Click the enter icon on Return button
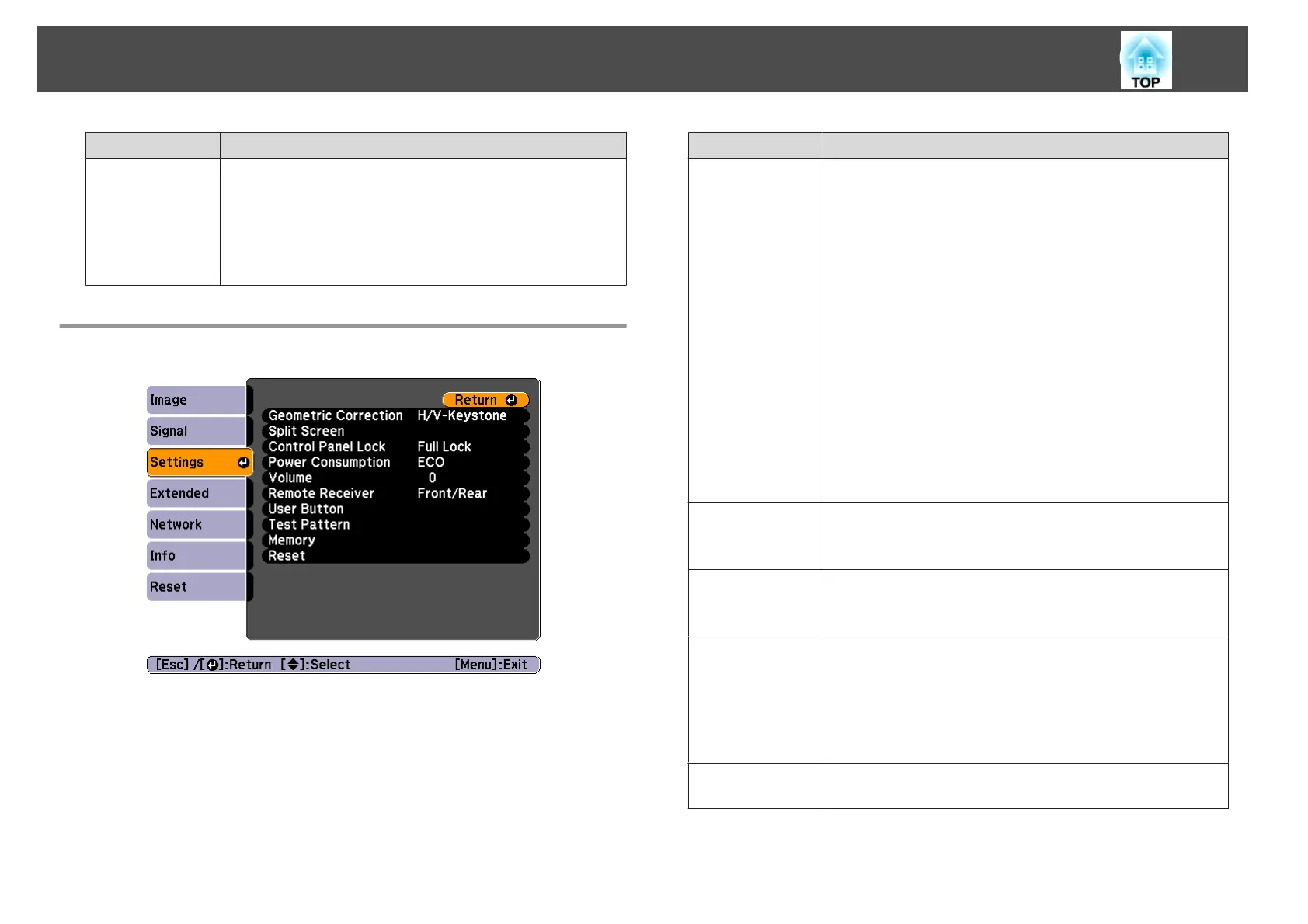 tap(511, 400)
